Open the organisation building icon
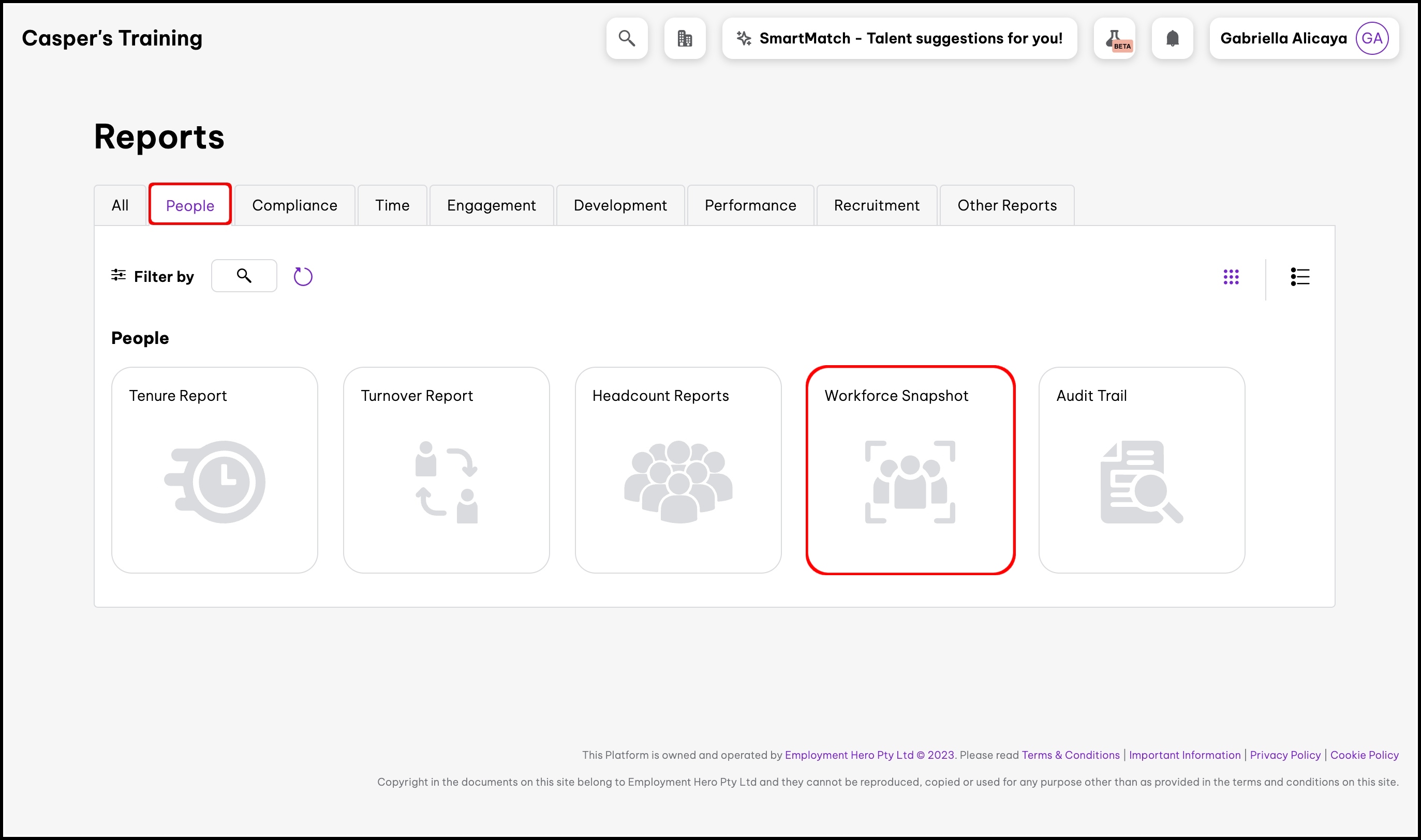1421x840 pixels. pyautogui.click(x=685, y=38)
